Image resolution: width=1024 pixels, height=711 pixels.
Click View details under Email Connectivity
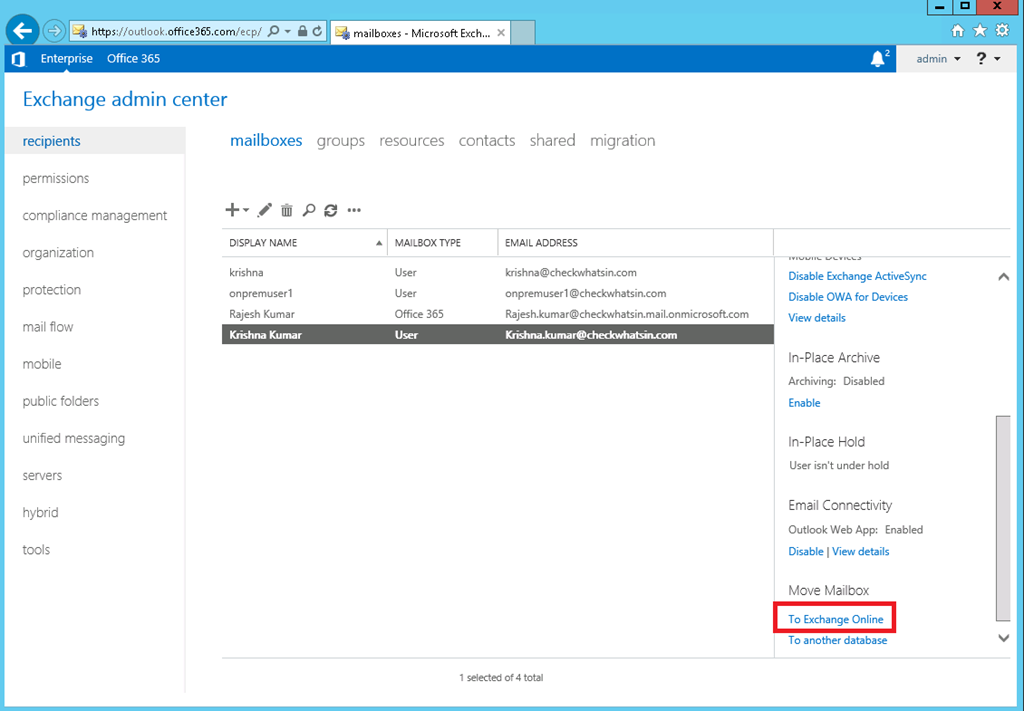click(860, 552)
